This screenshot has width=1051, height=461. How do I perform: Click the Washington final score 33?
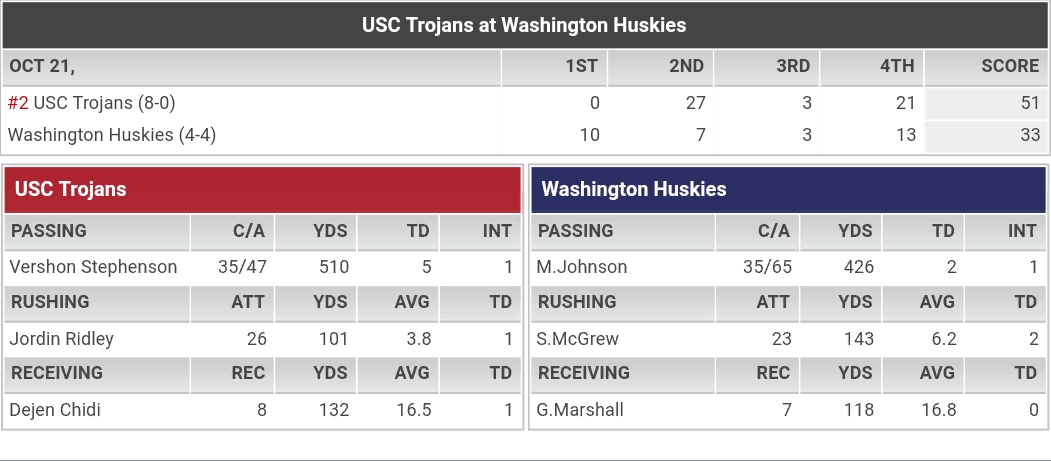(x=1030, y=135)
